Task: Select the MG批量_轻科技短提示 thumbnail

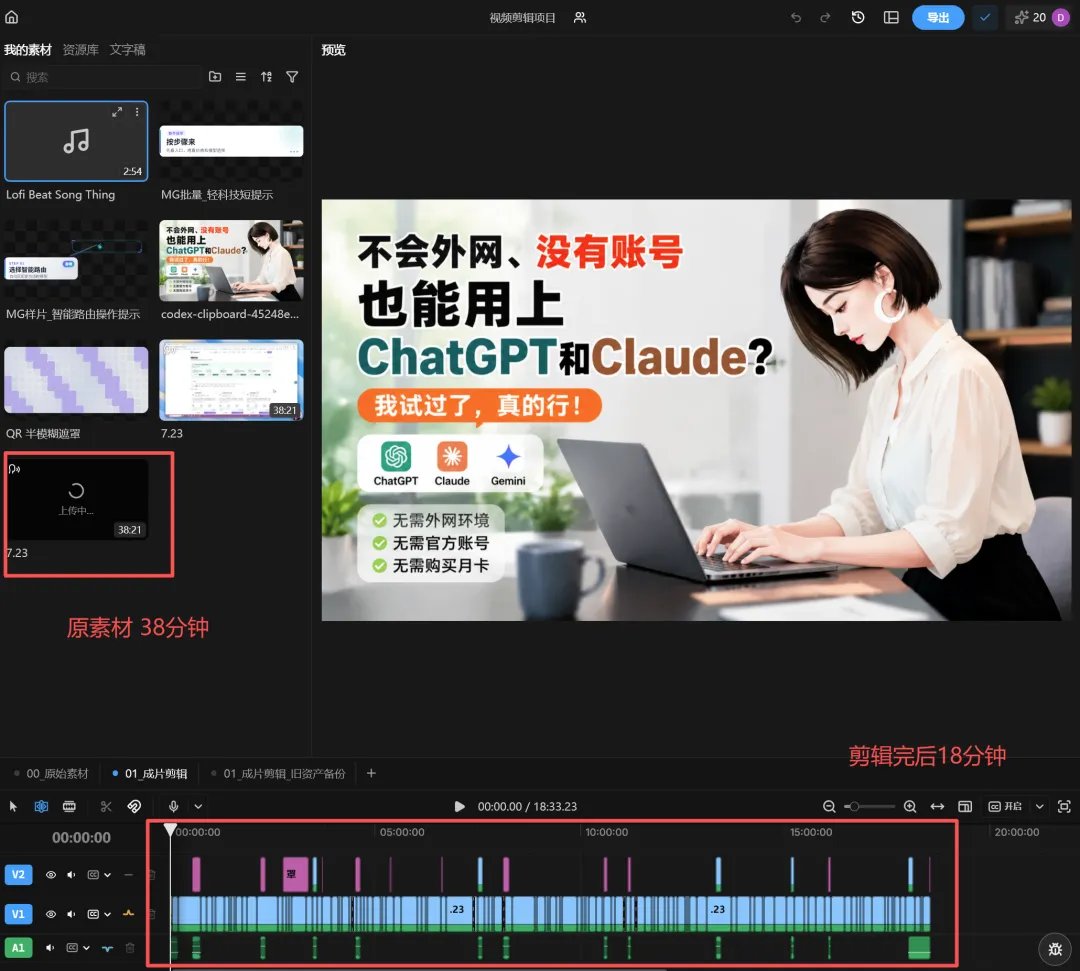Action: [x=231, y=141]
